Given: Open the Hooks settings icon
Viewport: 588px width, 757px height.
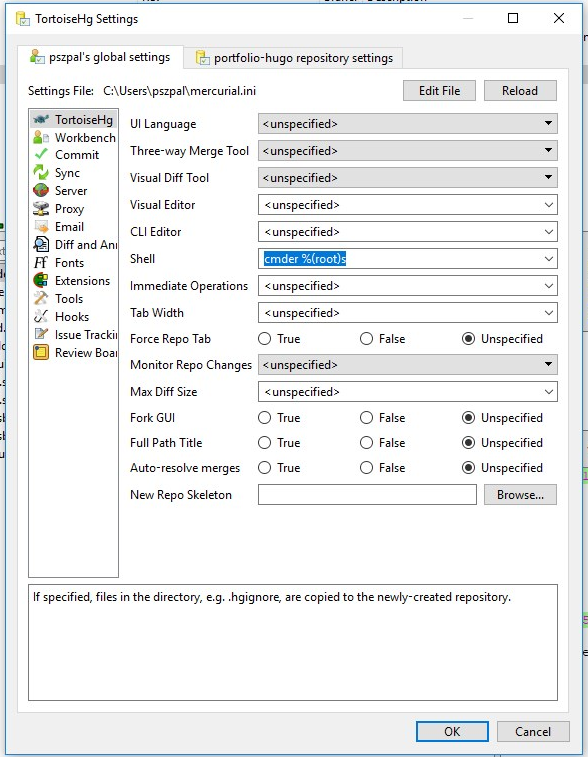Looking at the screenshot, I should pos(41,317).
